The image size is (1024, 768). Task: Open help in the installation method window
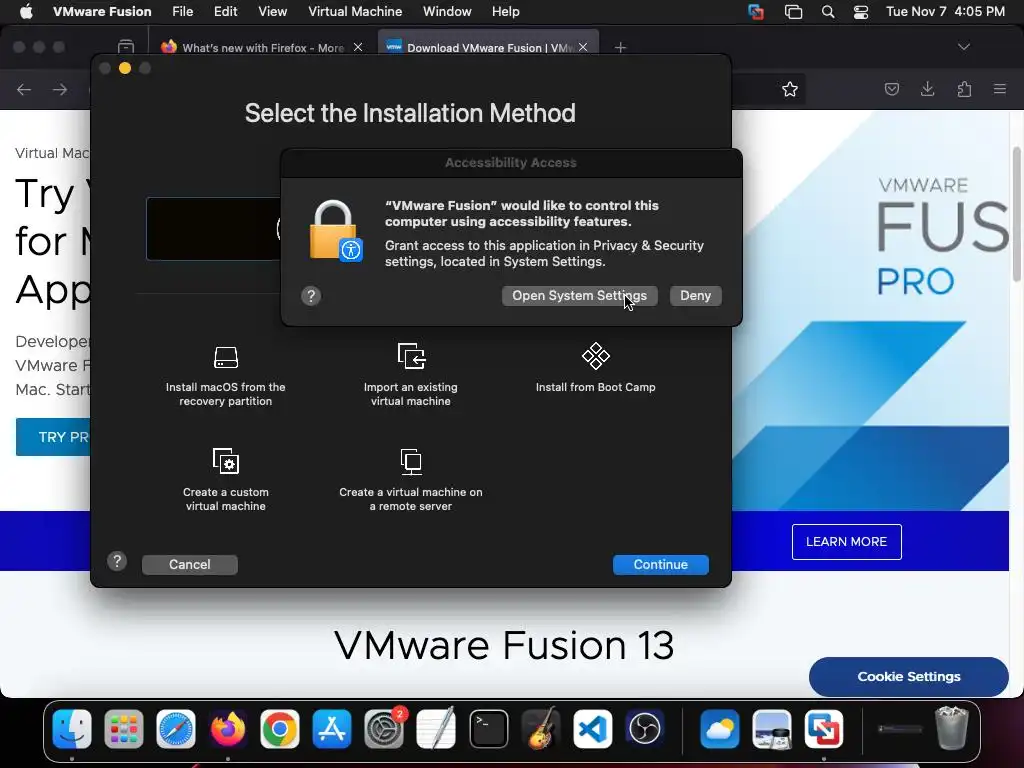tap(117, 562)
